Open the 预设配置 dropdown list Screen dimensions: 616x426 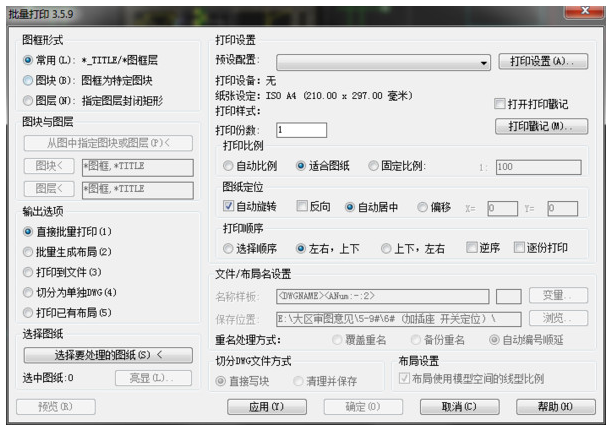coord(383,62)
